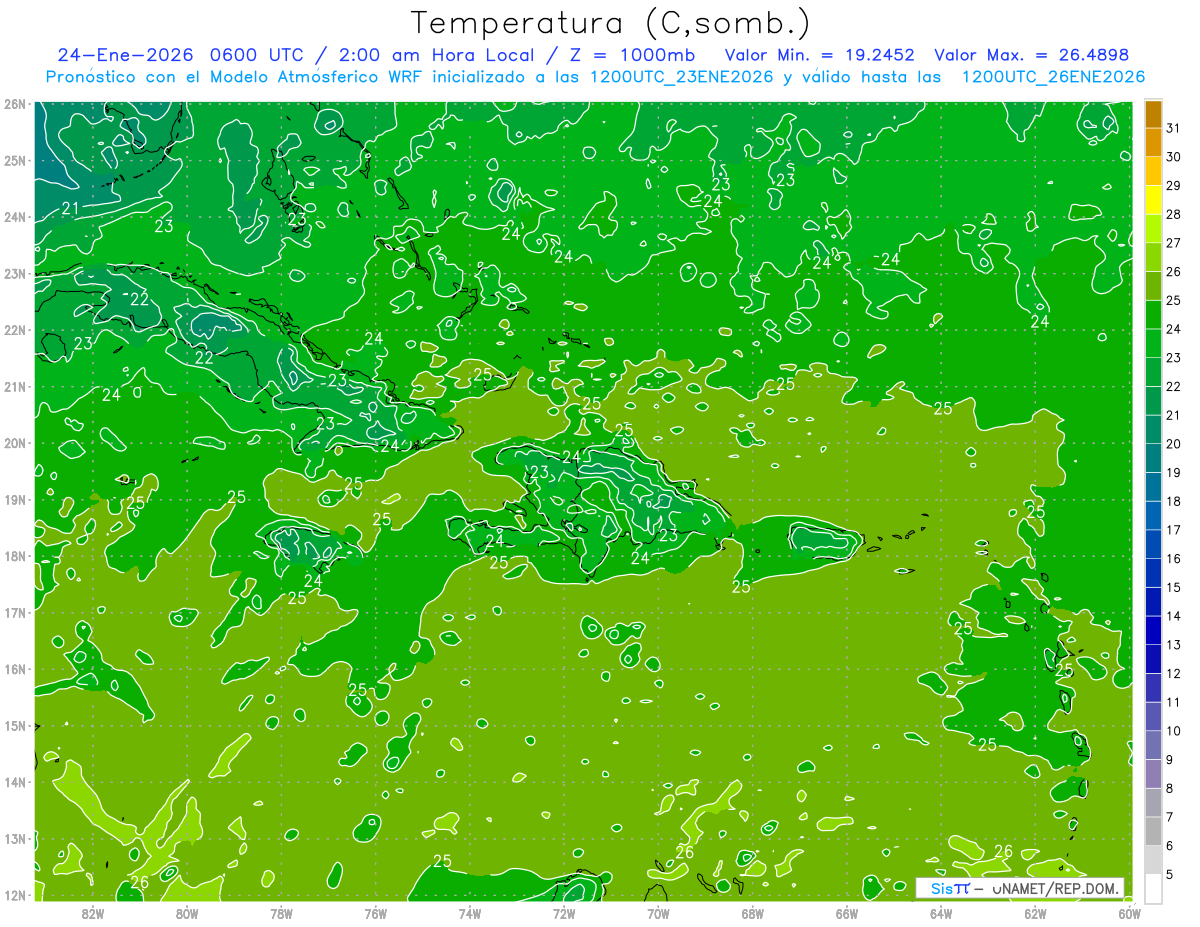Click the legend swatch between 30 and 31
This screenshot has width=1200, height=927.
point(1153,143)
